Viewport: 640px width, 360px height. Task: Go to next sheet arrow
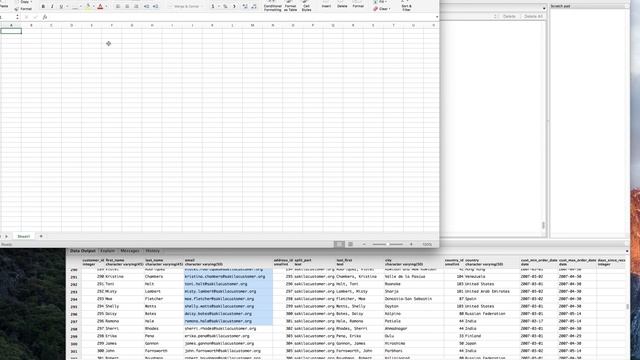click(7, 236)
